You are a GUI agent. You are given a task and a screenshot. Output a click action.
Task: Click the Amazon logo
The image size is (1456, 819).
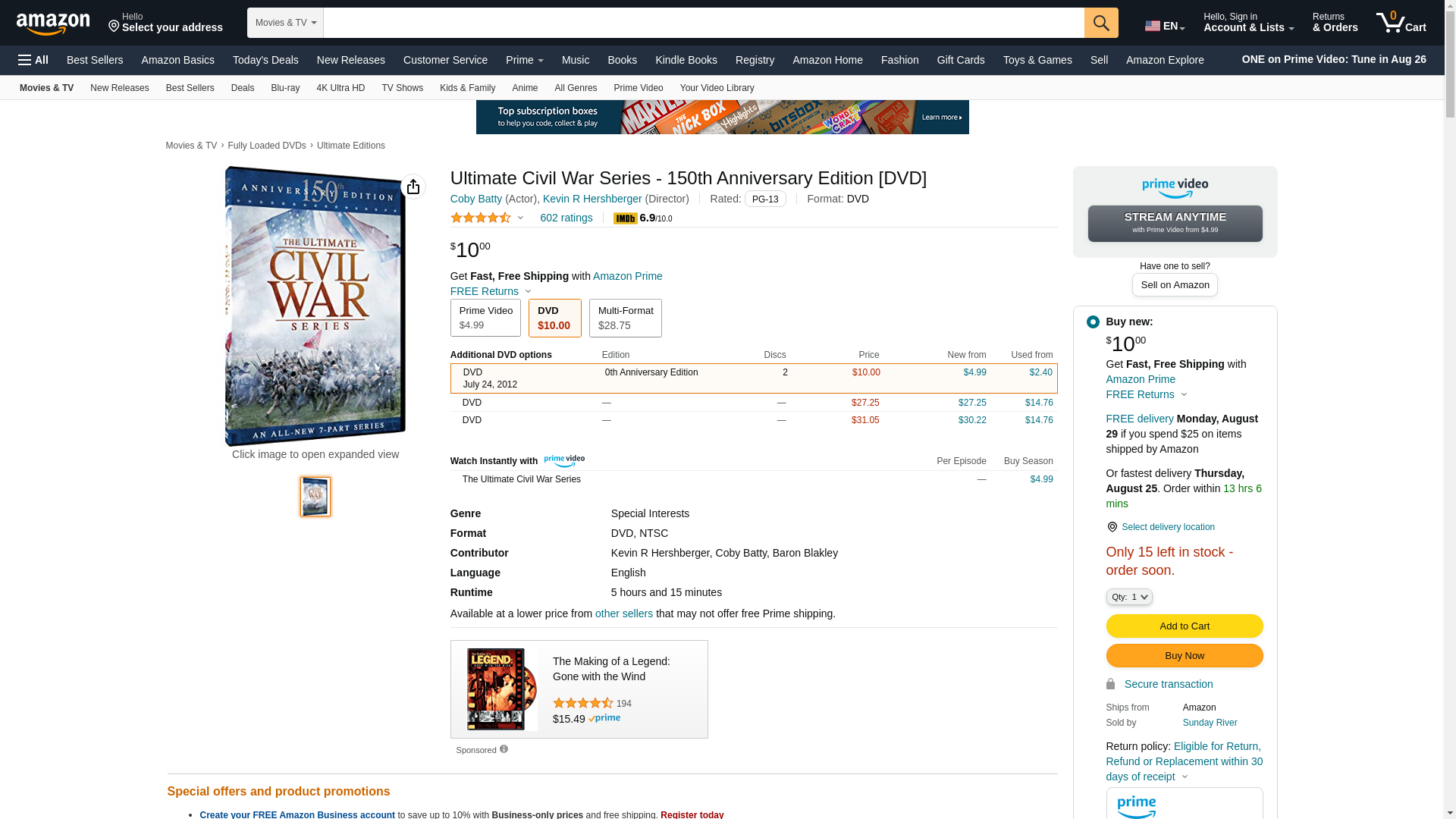[53, 24]
